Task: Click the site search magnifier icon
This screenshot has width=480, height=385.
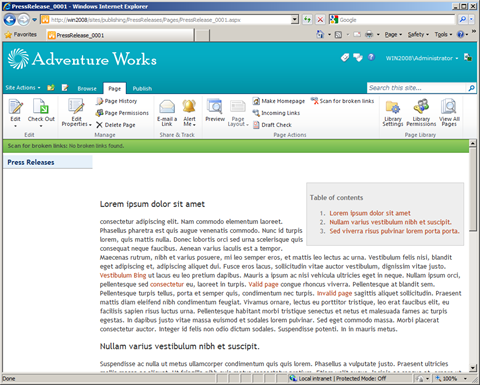Action: (x=471, y=88)
